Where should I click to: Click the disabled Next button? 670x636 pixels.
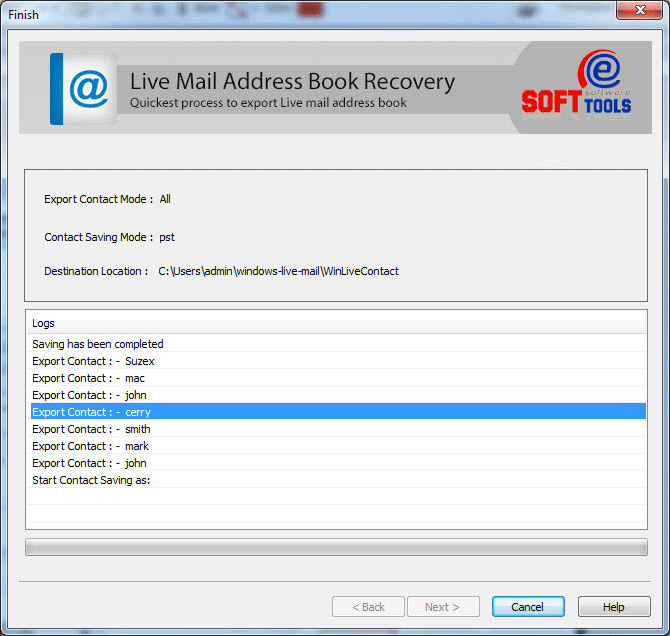pyautogui.click(x=442, y=607)
